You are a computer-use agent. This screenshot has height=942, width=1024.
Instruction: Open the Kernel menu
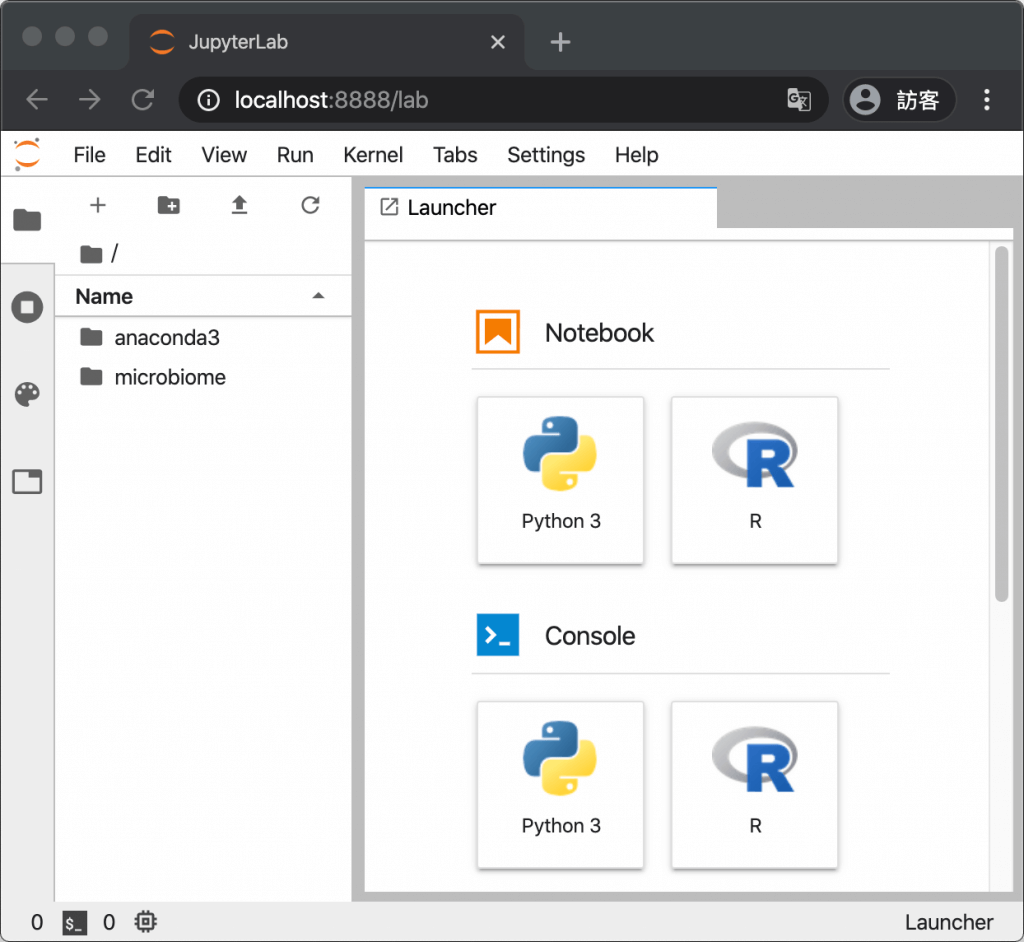(372, 155)
